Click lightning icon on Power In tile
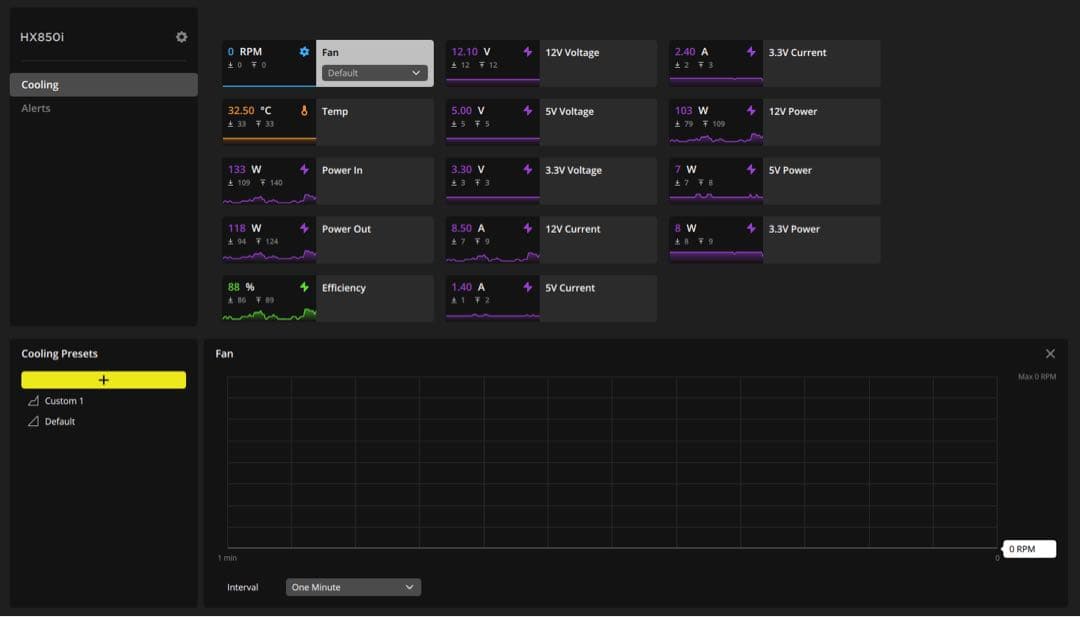The image size is (1080, 617). (304, 170)
